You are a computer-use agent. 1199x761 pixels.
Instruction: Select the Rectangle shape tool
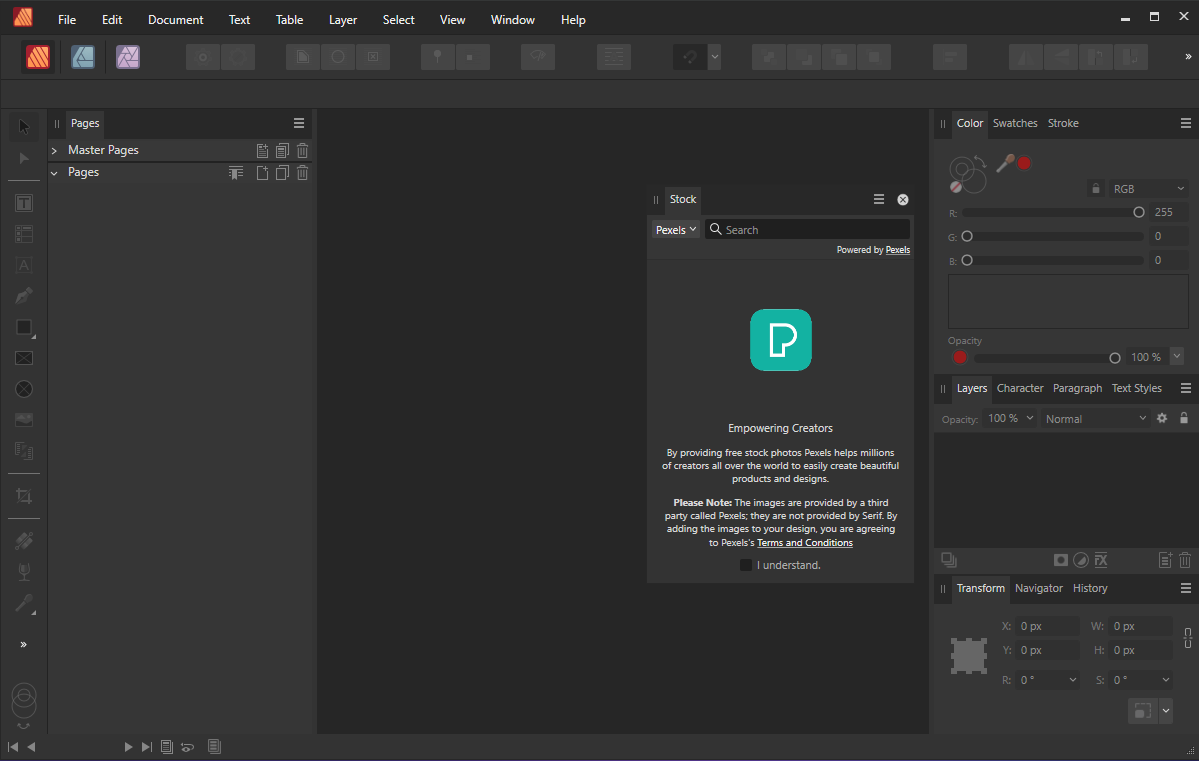[24, 327]
